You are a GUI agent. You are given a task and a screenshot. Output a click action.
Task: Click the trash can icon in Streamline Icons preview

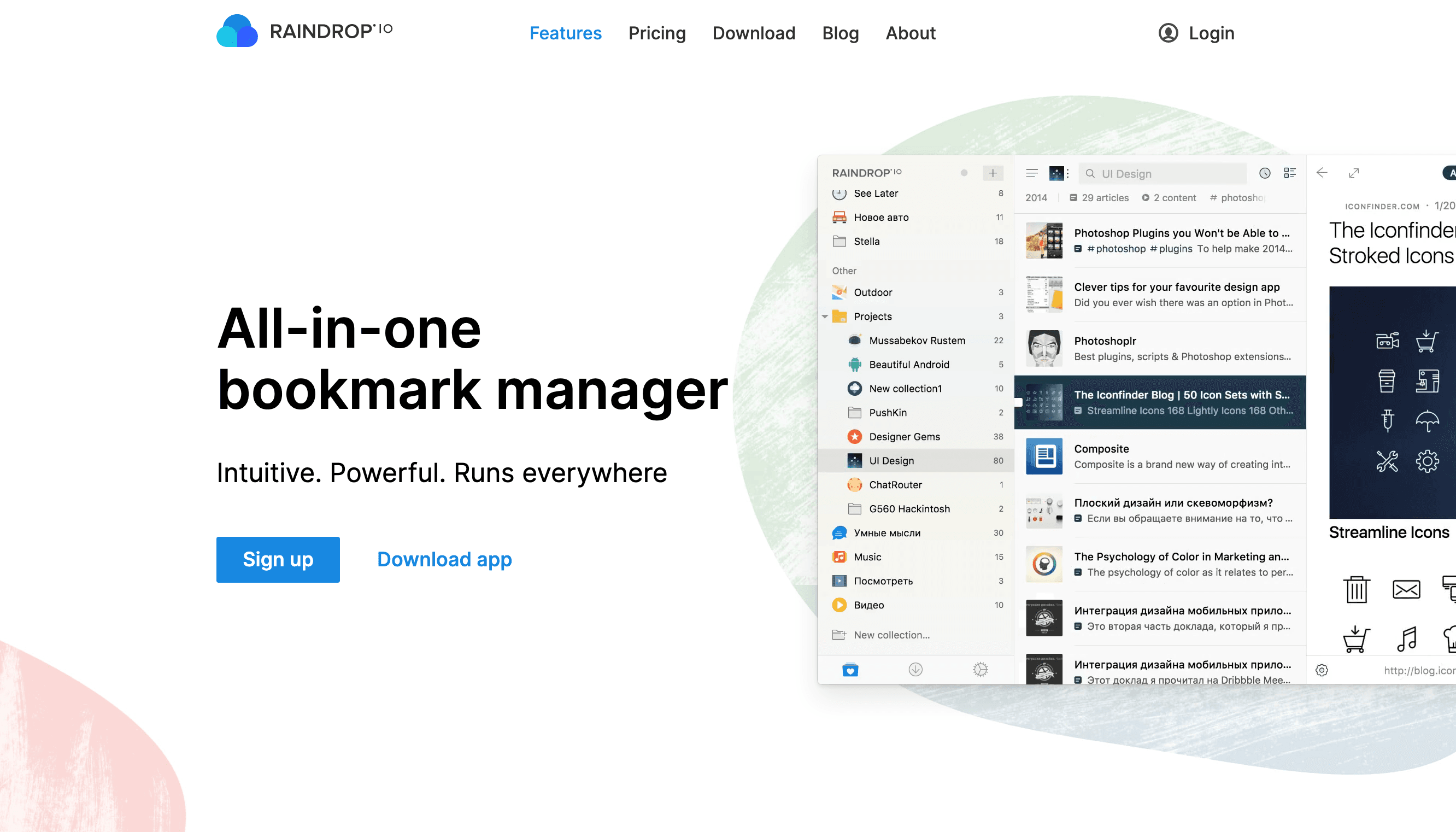1356,589
